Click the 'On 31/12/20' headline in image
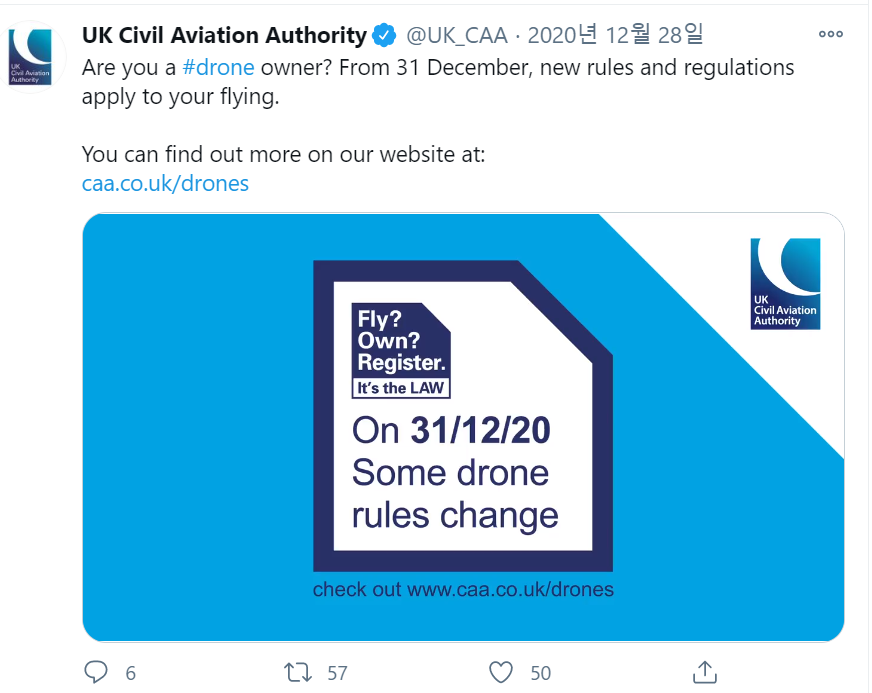The width and height of the screenshot is (872, 693). [451, 431]
